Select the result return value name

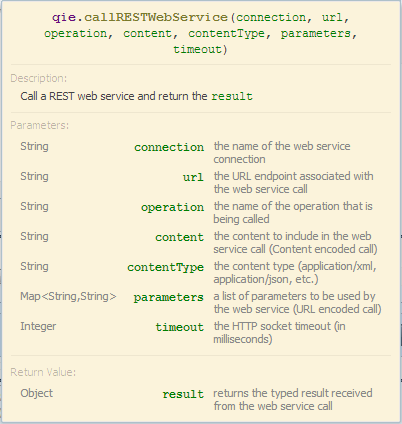[183, 394]
